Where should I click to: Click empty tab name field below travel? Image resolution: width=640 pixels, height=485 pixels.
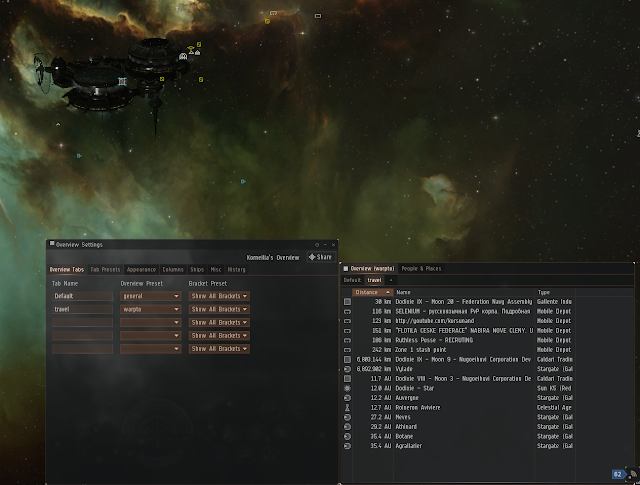(82, 323)
